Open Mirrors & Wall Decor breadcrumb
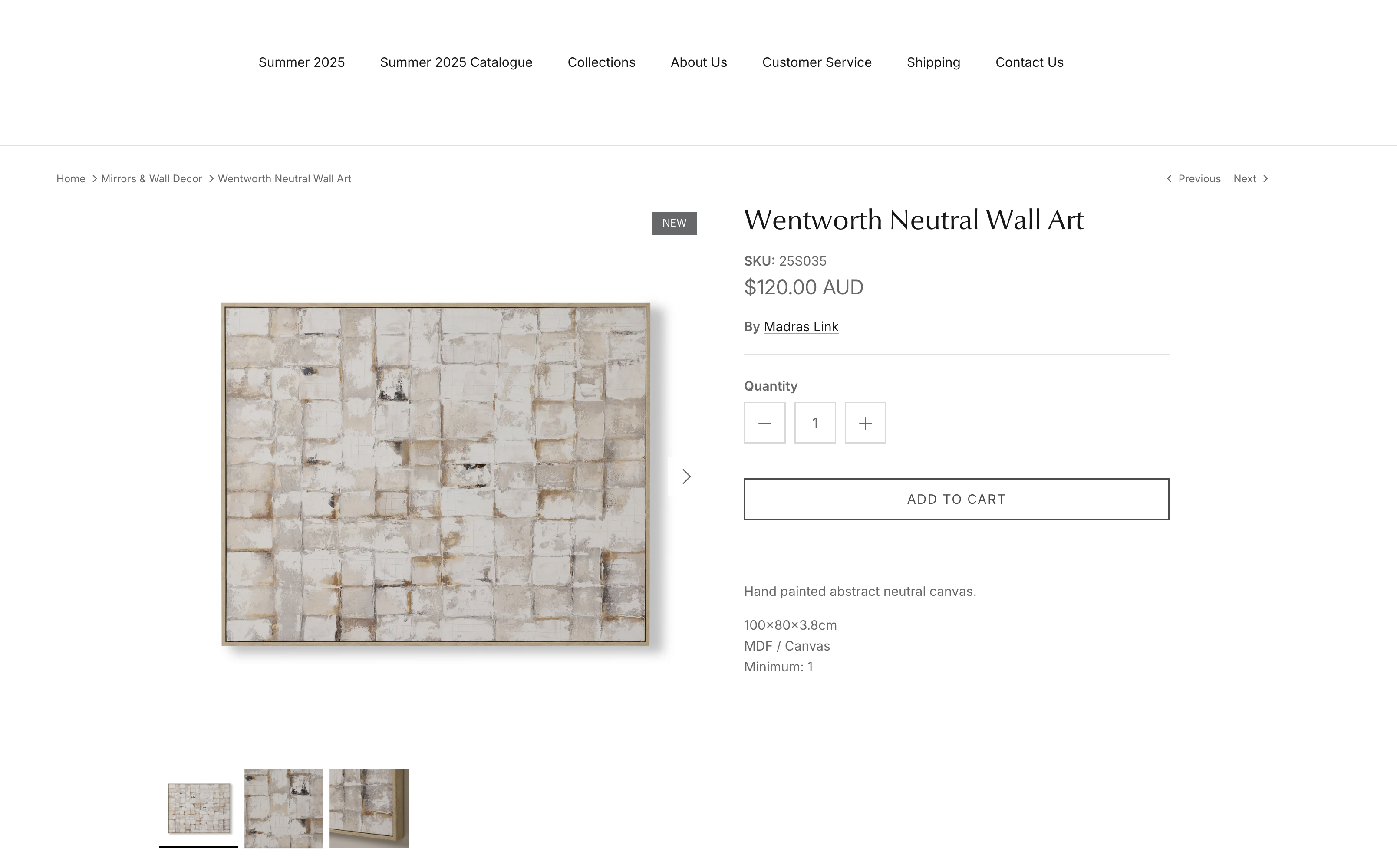 (x=152, y=178)
